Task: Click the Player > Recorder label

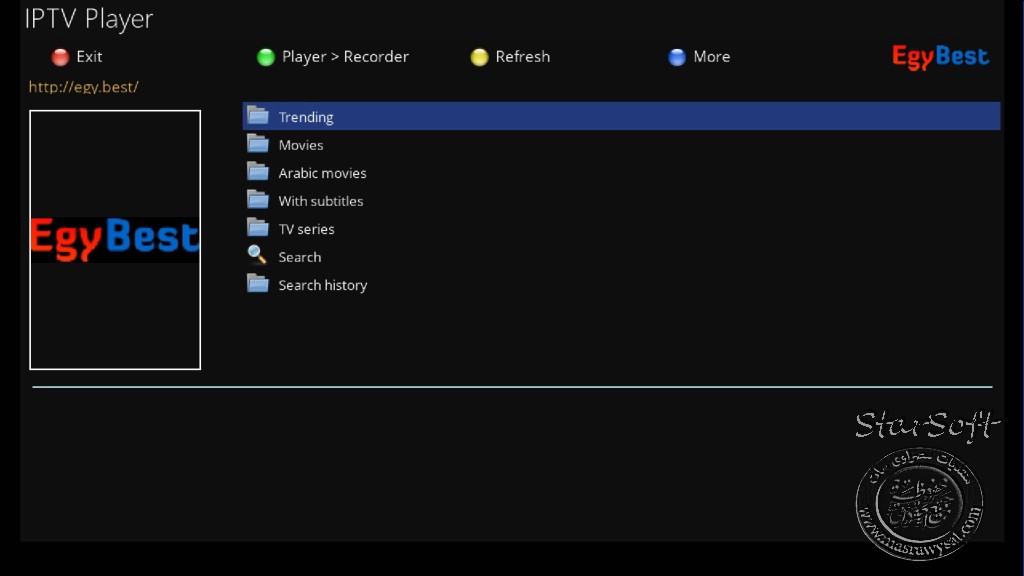Action: [x=345, y=57]
